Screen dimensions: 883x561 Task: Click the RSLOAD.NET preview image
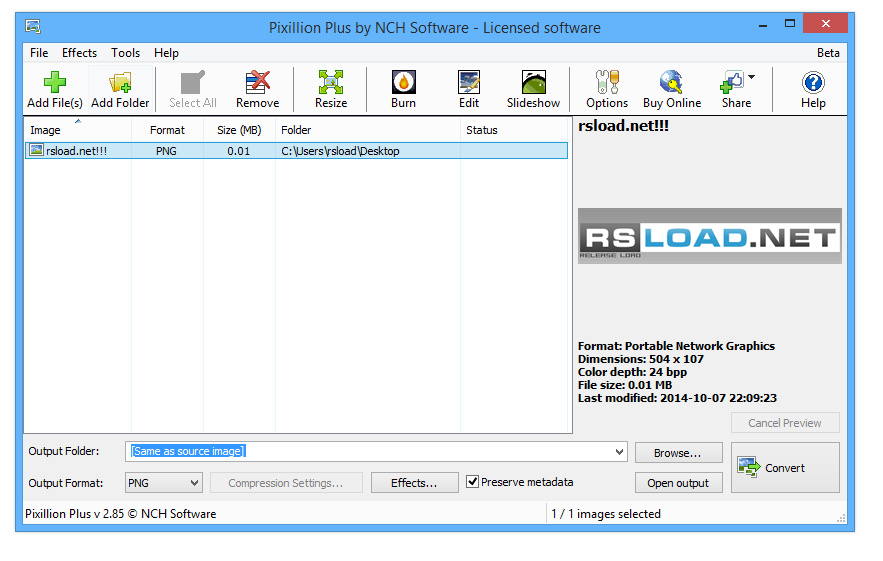point(709,236)
